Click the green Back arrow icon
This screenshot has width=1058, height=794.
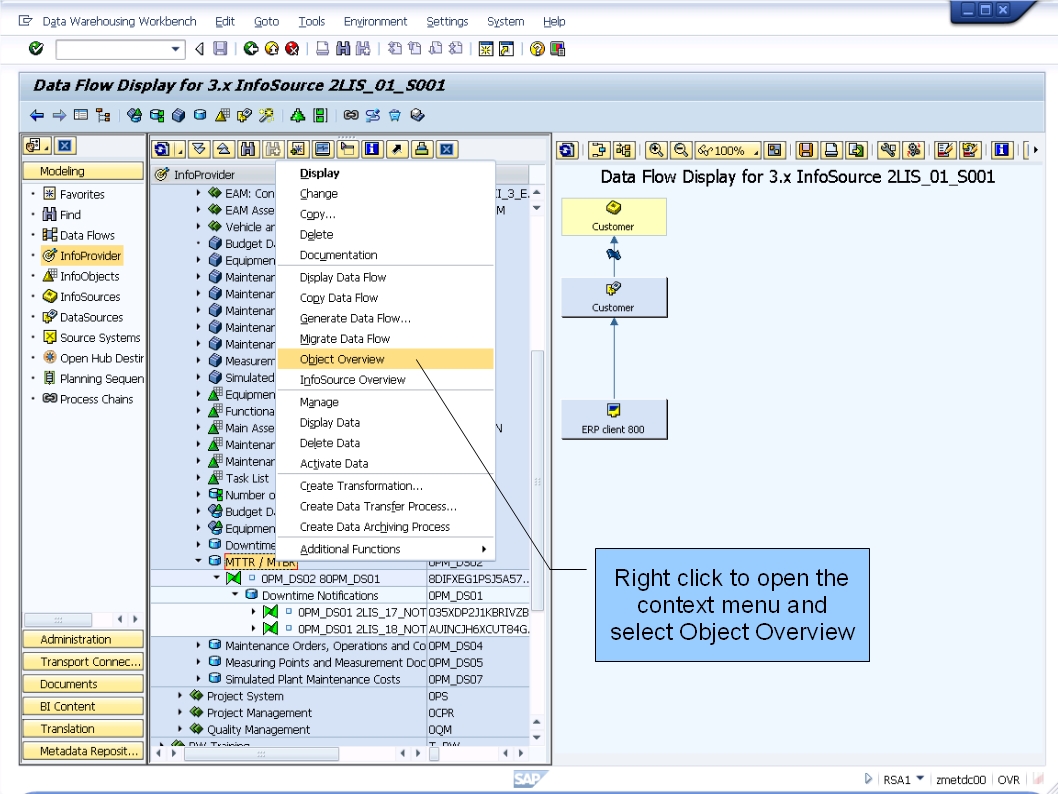coord(251,49)
